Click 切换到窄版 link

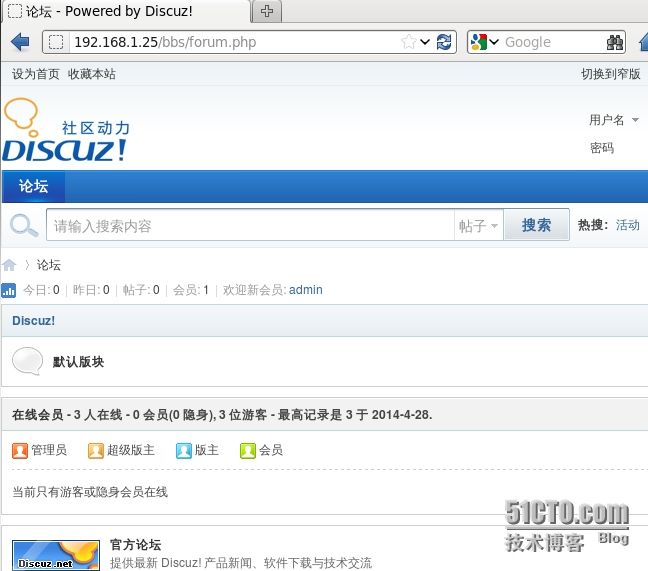[x=610, y=74]
